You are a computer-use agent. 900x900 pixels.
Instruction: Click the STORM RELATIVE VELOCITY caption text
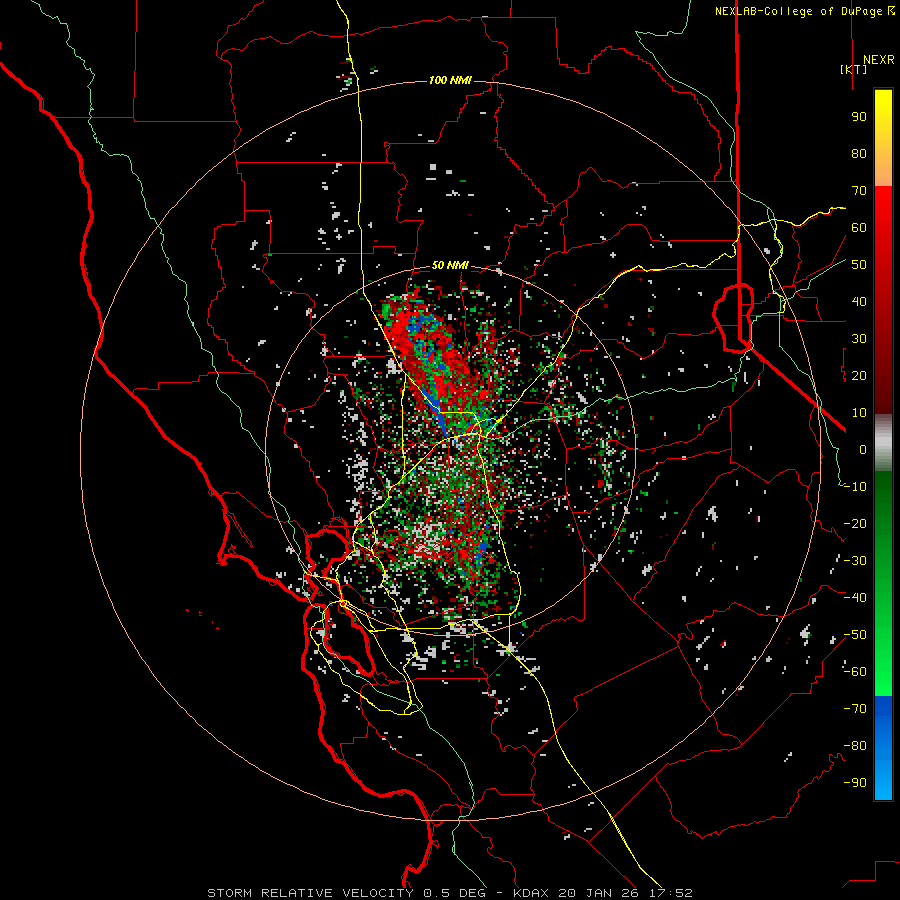tap(313, 893)
